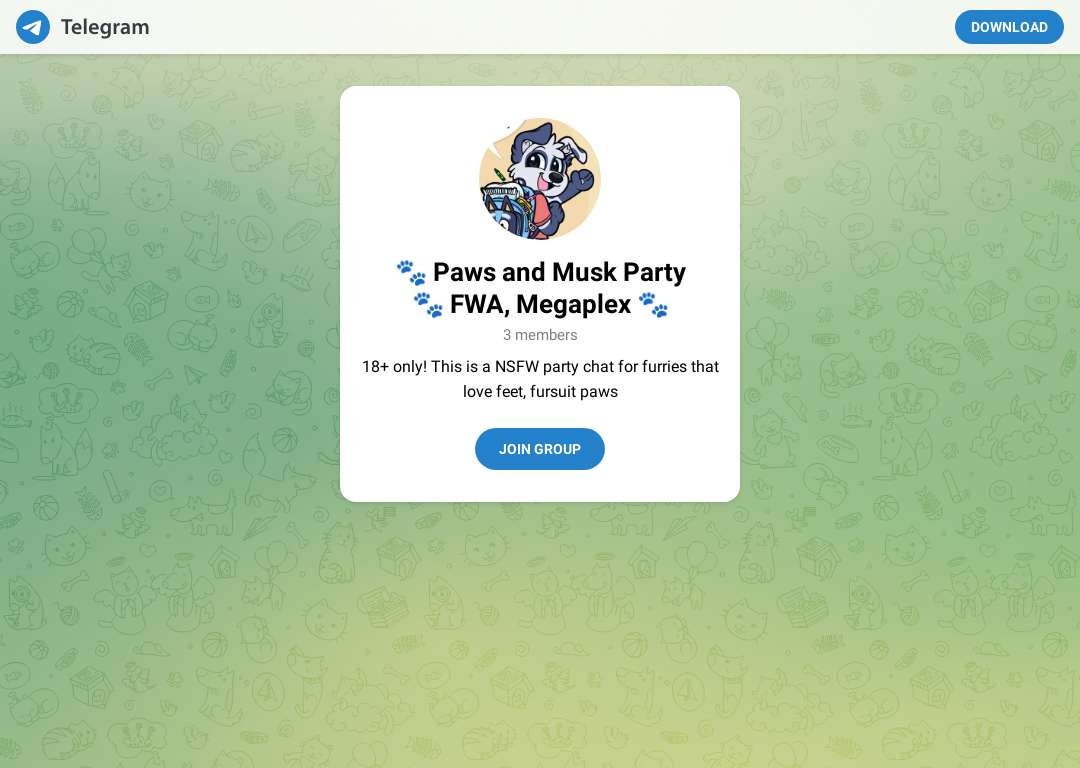The image size is (1080, 768).
Task: Click the Telegram paper-plane logo icon
Action: point(33,27)
